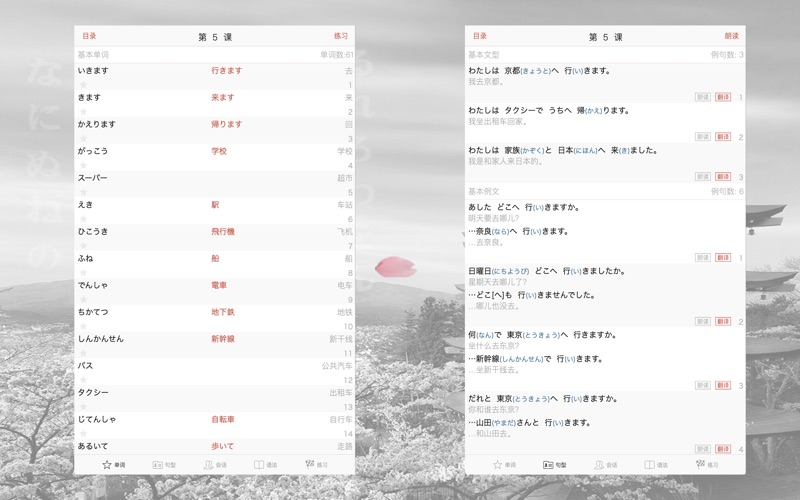Star the word かえります
Screen dimensions: 800x500
[x=83, y=138]
